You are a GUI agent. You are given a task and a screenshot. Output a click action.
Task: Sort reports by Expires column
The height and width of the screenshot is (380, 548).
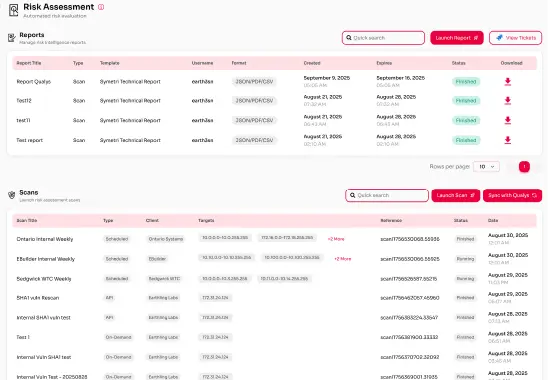[384, 63]
